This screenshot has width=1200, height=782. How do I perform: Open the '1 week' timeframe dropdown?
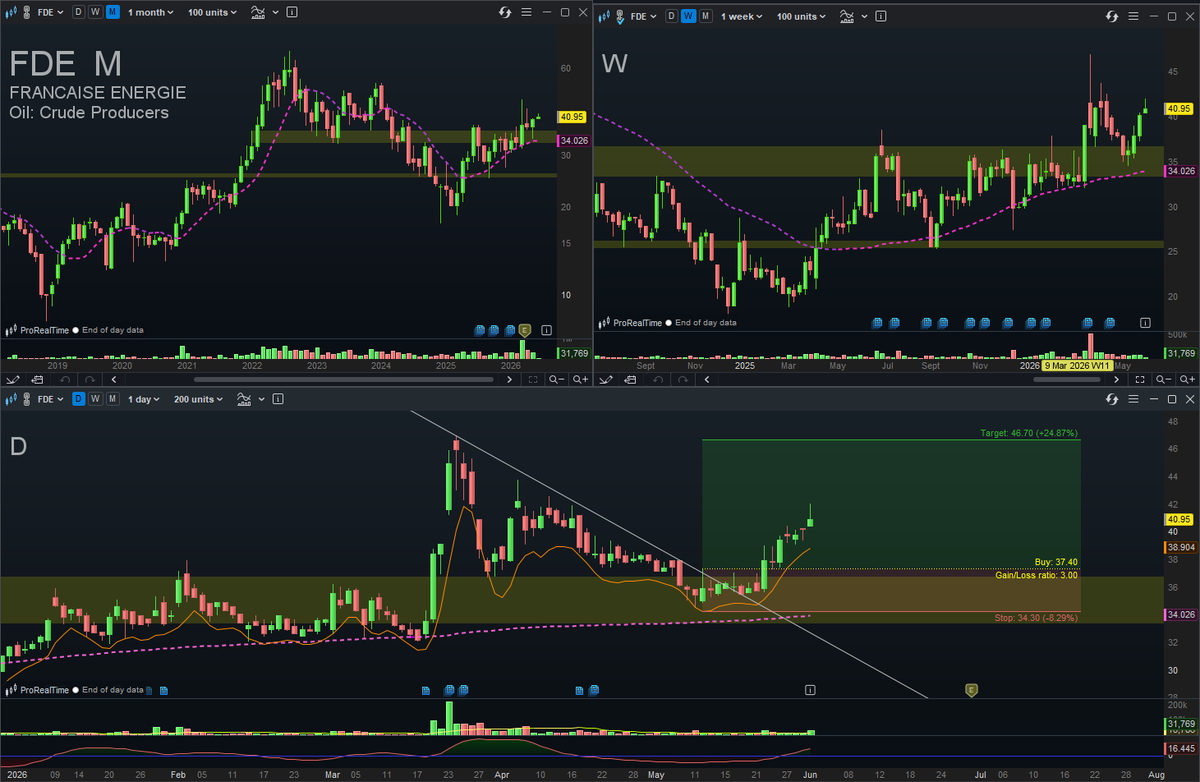tap(741, 16)
